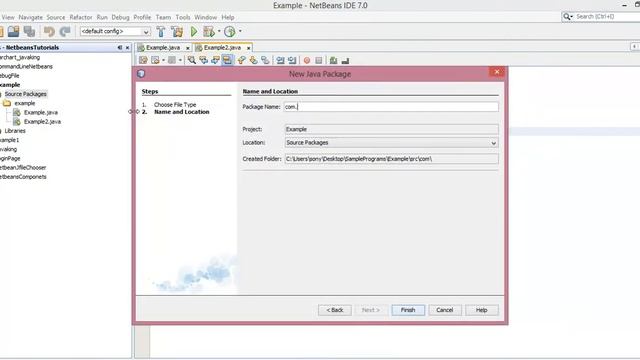The width and height of the screenshot is (640, 360).
Task: Click the Profile Project clock icon
Action: pos(230,31)
